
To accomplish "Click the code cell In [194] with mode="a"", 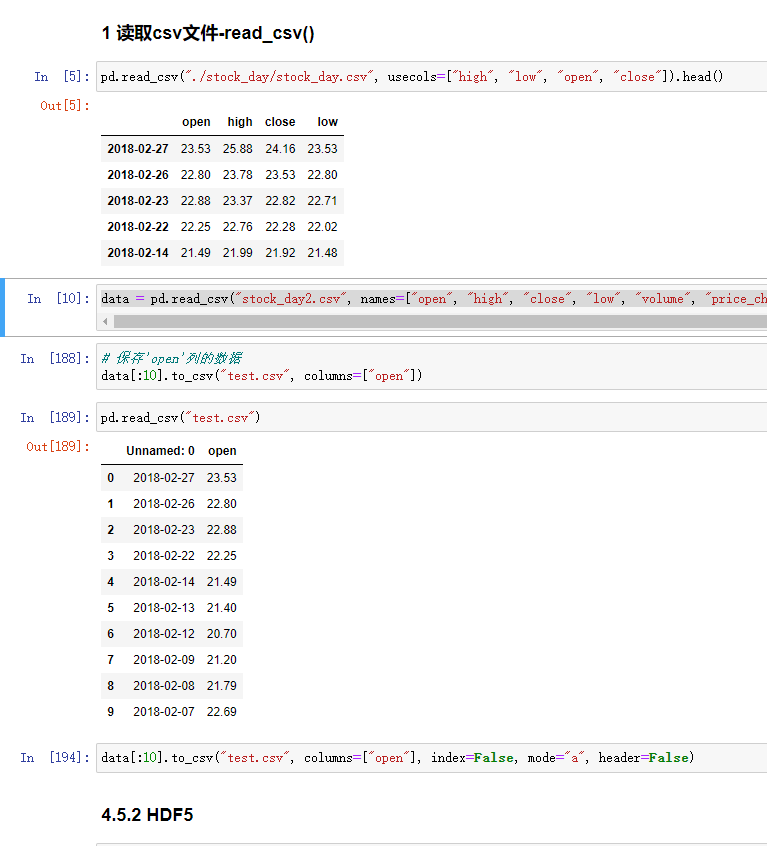I will tap(398, 758).
